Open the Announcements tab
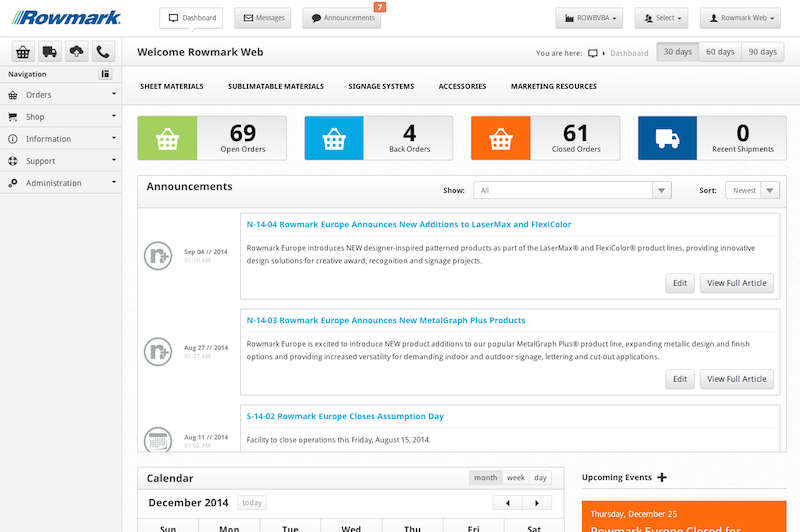The height and width of the screenshot is (532, 800). click(x=342, y=18)
